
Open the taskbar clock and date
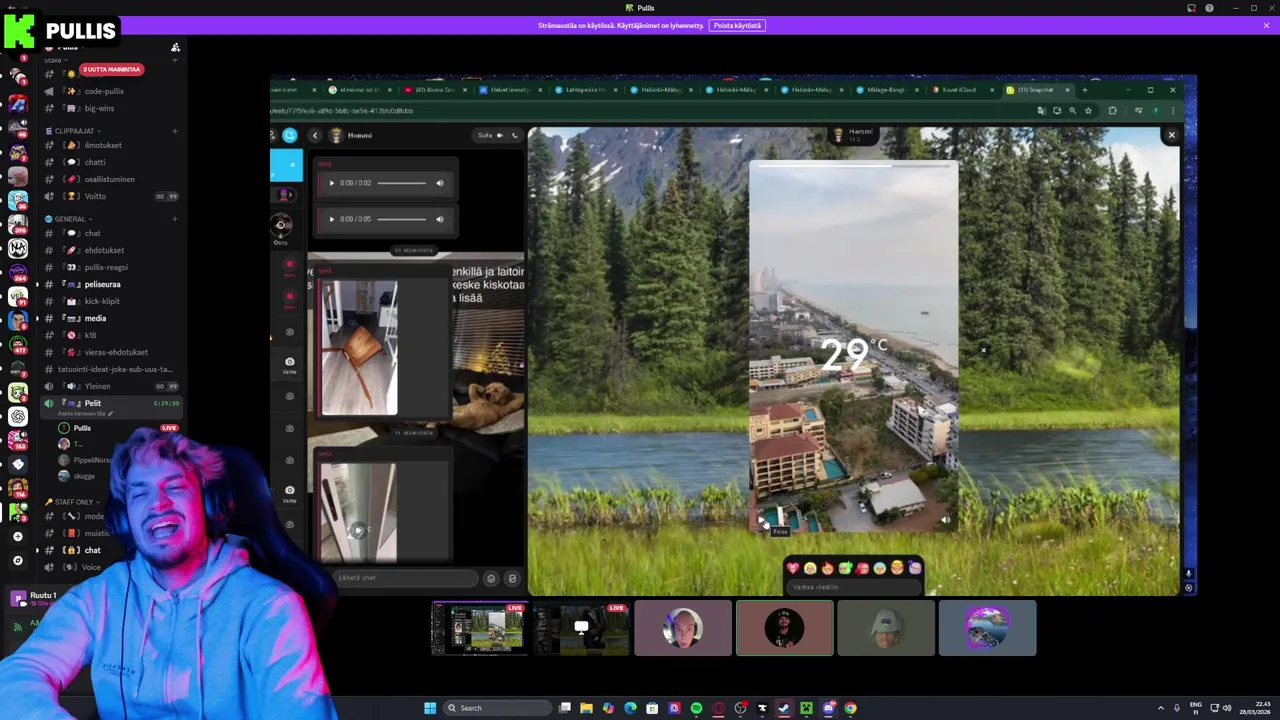click(1254, 708)
